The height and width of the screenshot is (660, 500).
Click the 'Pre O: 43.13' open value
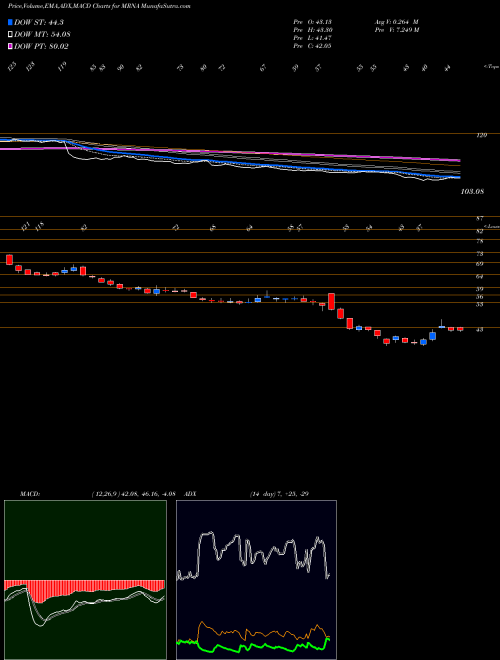click(312, 22)
